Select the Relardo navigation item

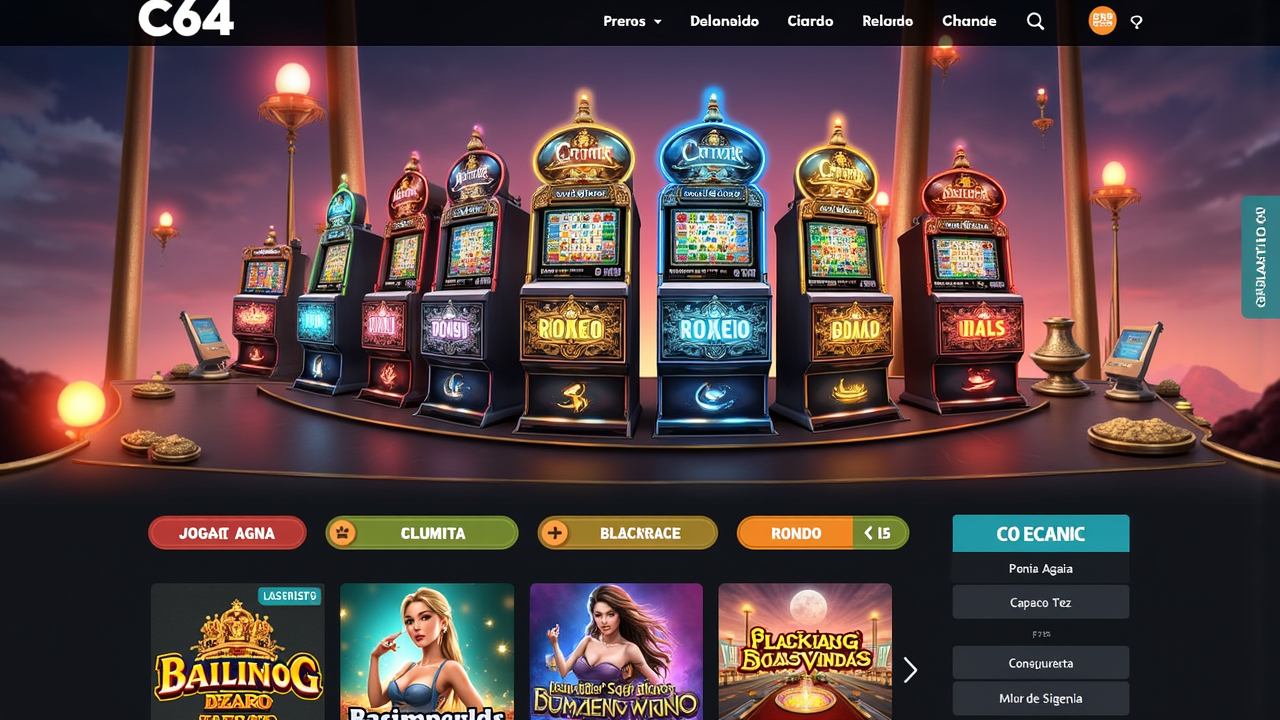887,21
